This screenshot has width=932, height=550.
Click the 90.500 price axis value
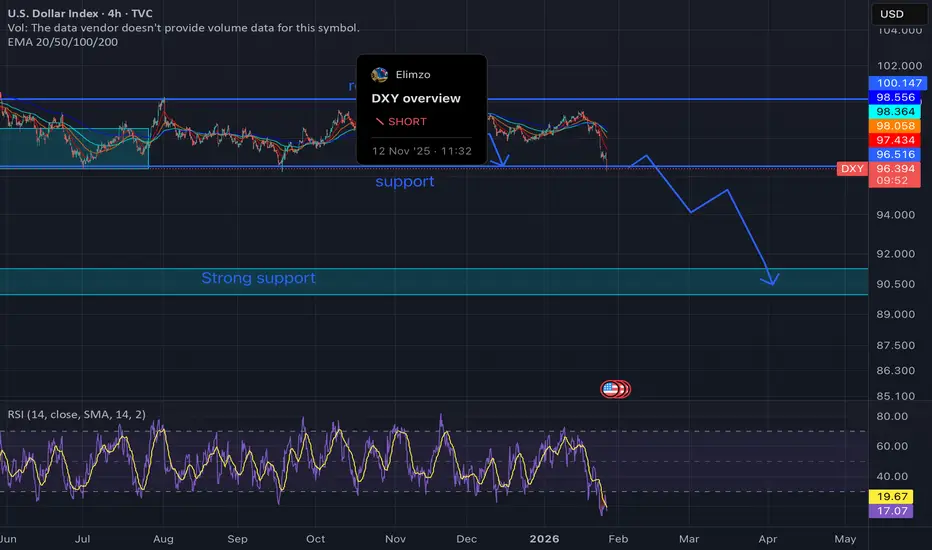click(x=895, y=284)
